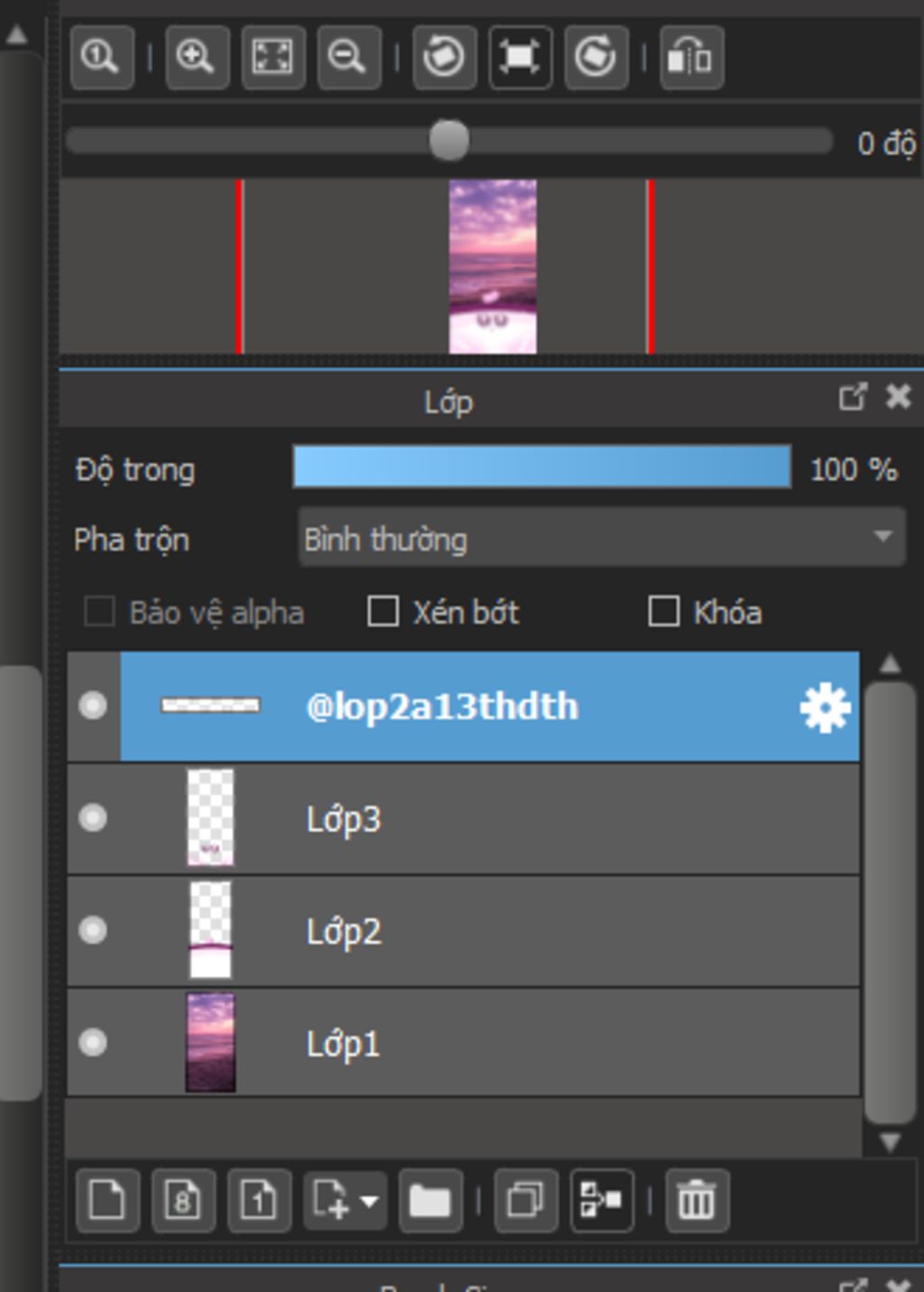Viewport: 924px width, 1292px height.
Task: Undock the Lớp panel
Action: coord(852,397)
